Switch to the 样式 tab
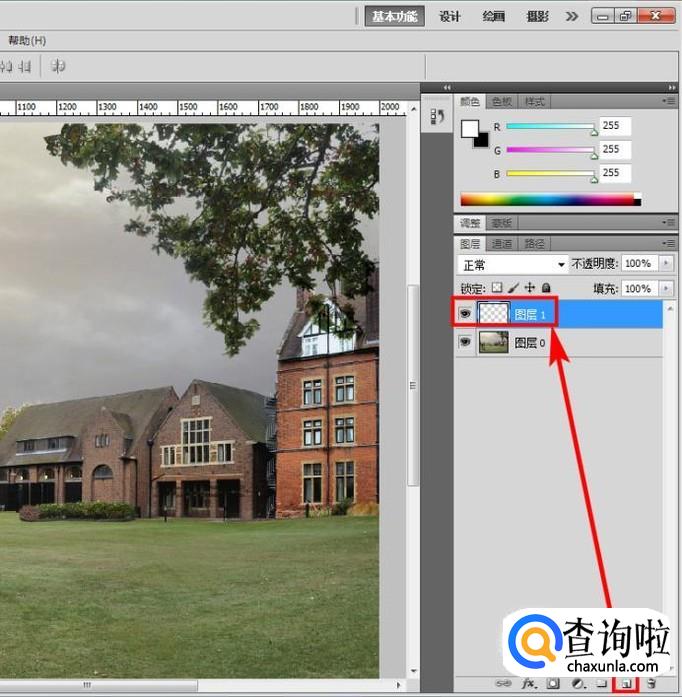 coord(534,102)
